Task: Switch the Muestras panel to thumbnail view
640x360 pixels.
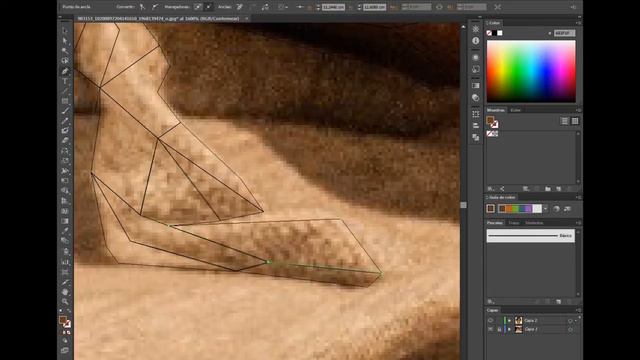Action: [575, 121]
